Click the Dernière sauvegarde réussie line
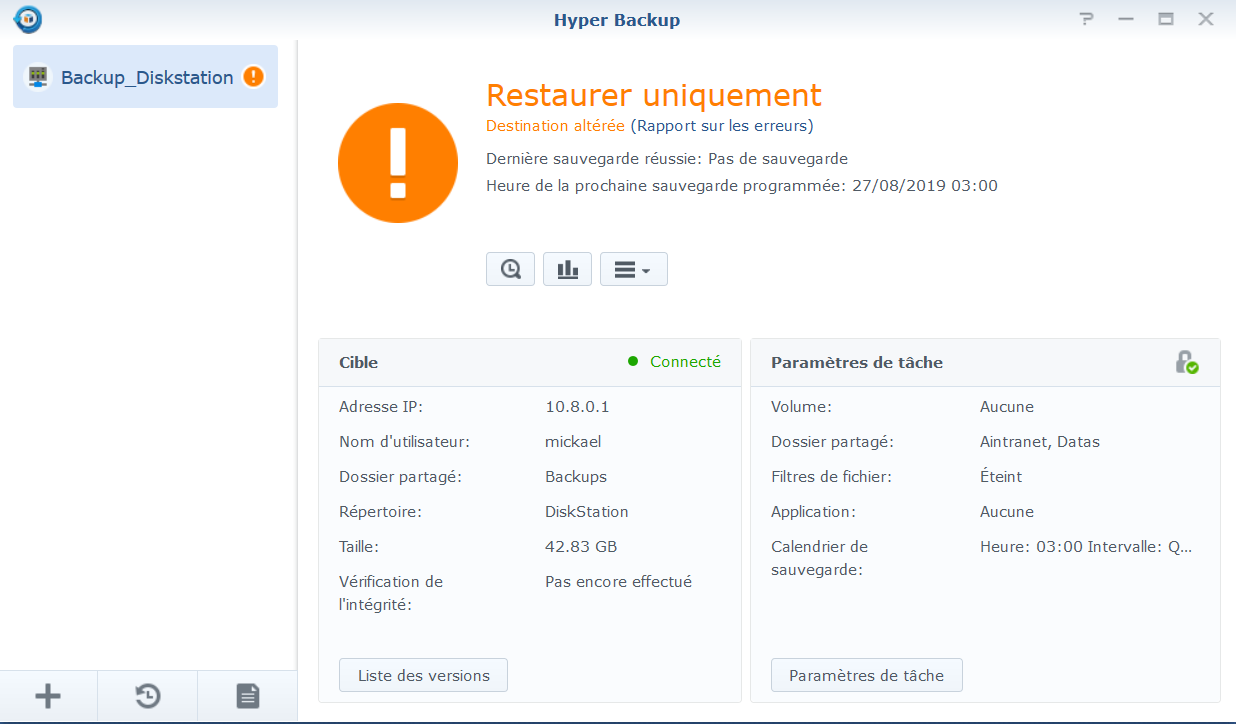This screenshot has width=1236, height=724. point(667,159)
